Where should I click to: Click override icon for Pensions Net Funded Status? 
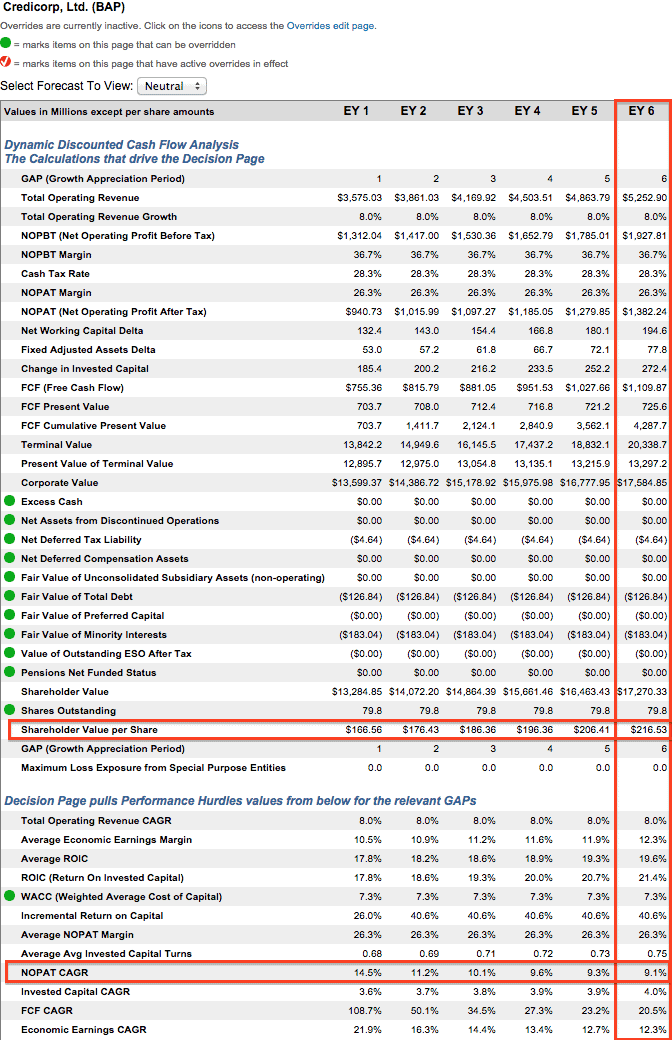(9, 672)
